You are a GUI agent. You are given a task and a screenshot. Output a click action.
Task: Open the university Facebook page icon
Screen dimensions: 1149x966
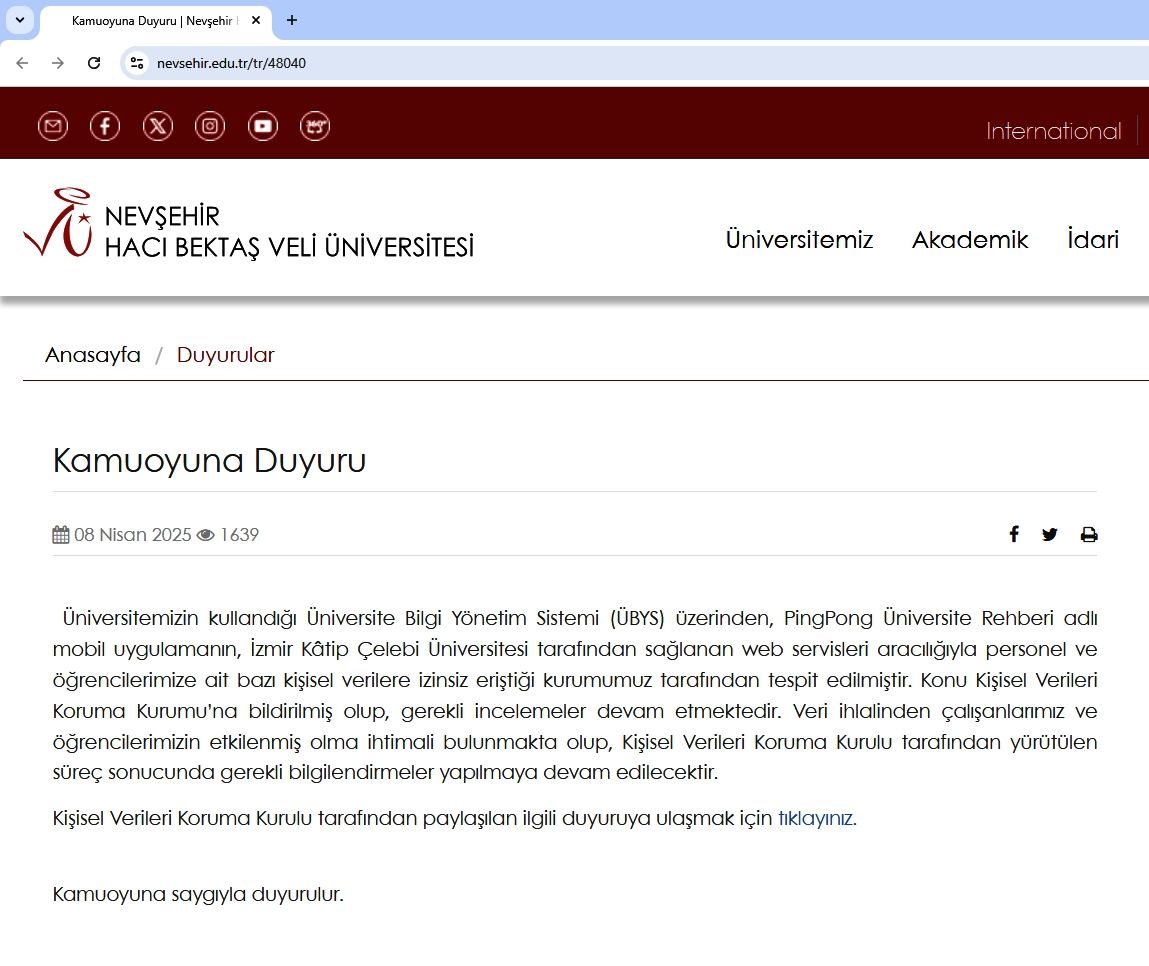[x=105, y=126]
